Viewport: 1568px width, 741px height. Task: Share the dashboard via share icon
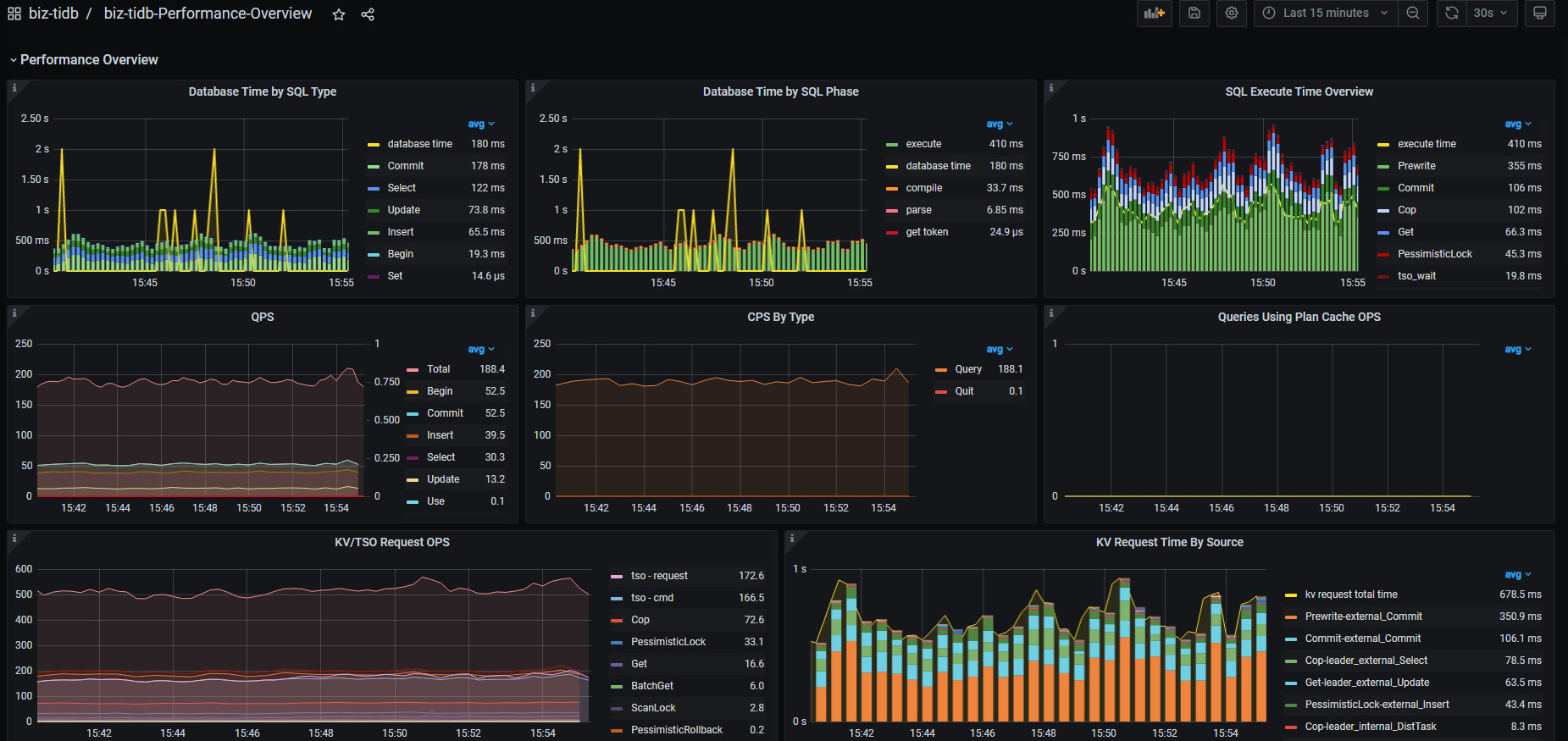pyautogui.click(x=368, y=14)
